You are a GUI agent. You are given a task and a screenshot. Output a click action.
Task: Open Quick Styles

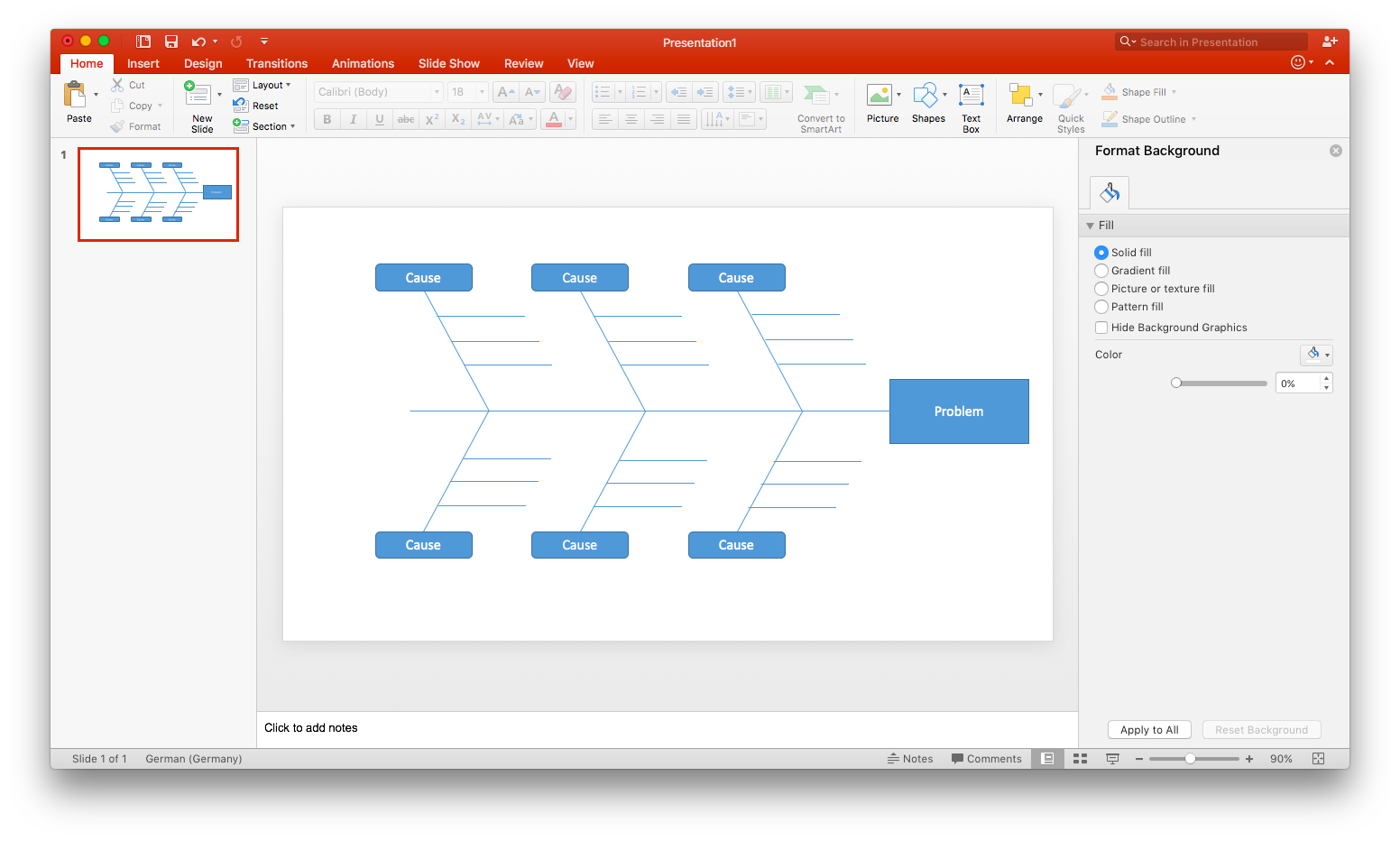1070,99
